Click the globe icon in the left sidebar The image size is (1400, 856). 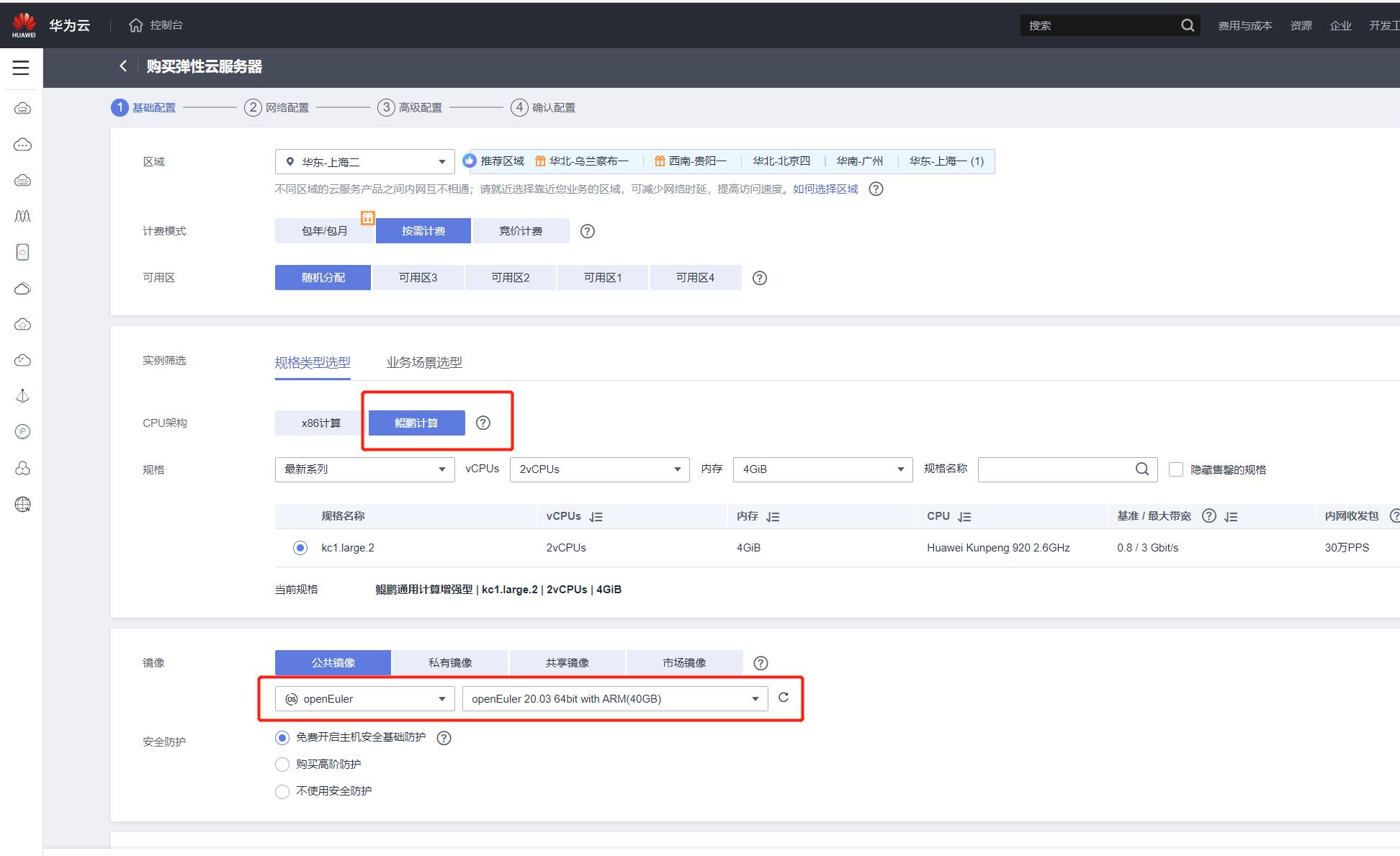[x=22, y=505]
